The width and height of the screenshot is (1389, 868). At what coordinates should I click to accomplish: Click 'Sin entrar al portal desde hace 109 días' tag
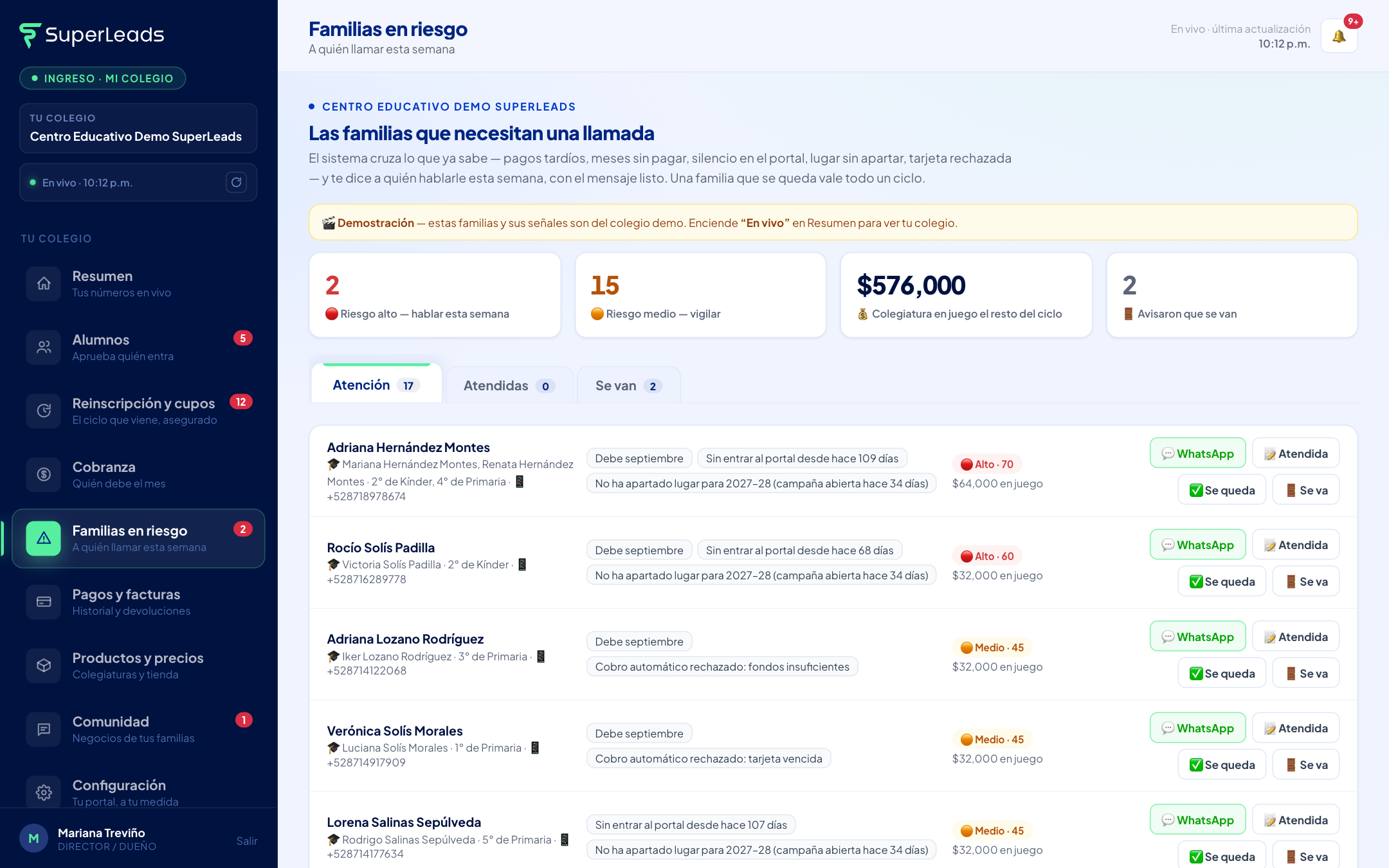click(x=802, y=458)
